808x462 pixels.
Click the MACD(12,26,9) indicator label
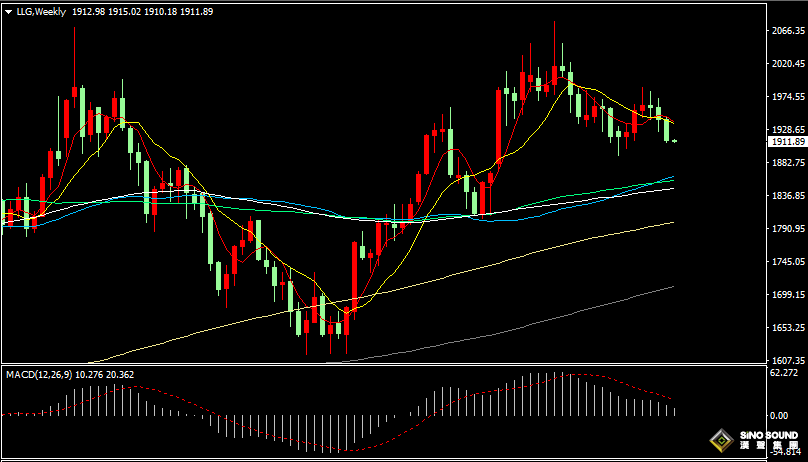[x=38, y=374]
